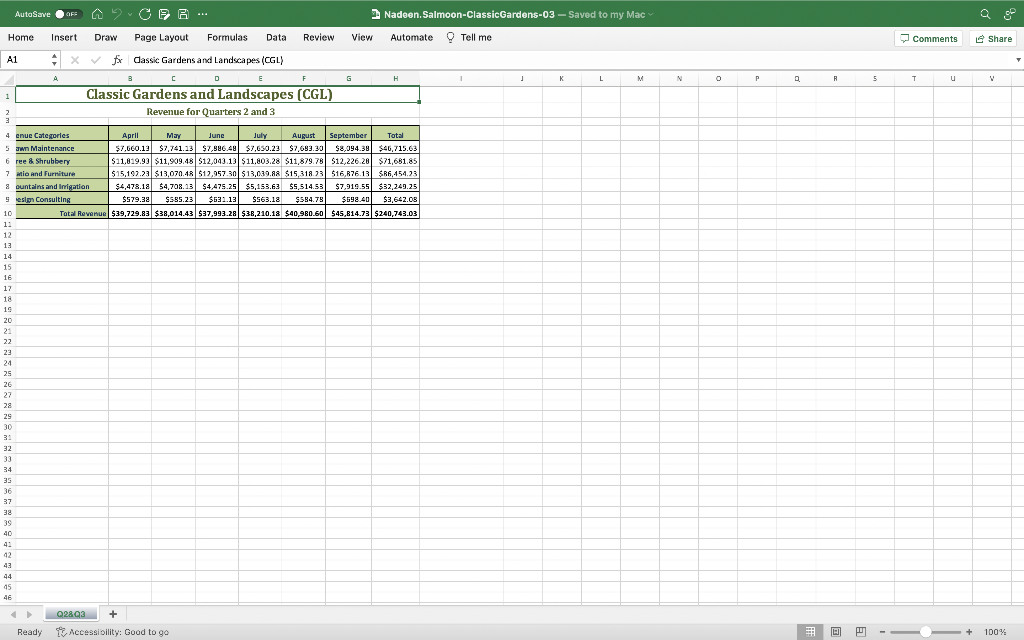This screenshot has height=640, width=1024.
Task: Switch to Page Layout view in status bar
Action: (x=836, y=632)
